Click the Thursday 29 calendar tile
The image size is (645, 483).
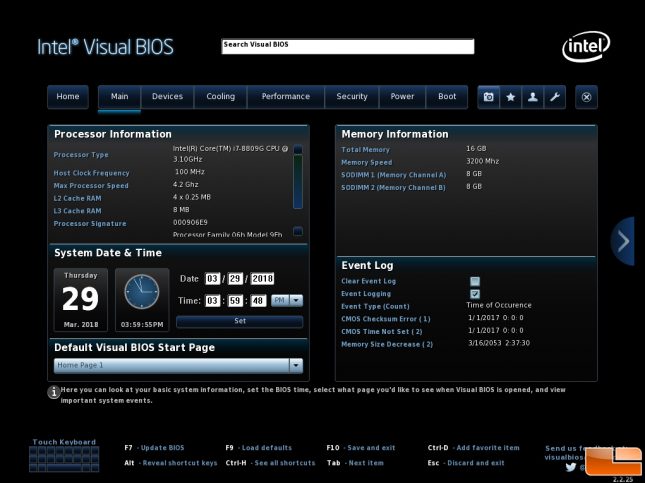point(81,300)
